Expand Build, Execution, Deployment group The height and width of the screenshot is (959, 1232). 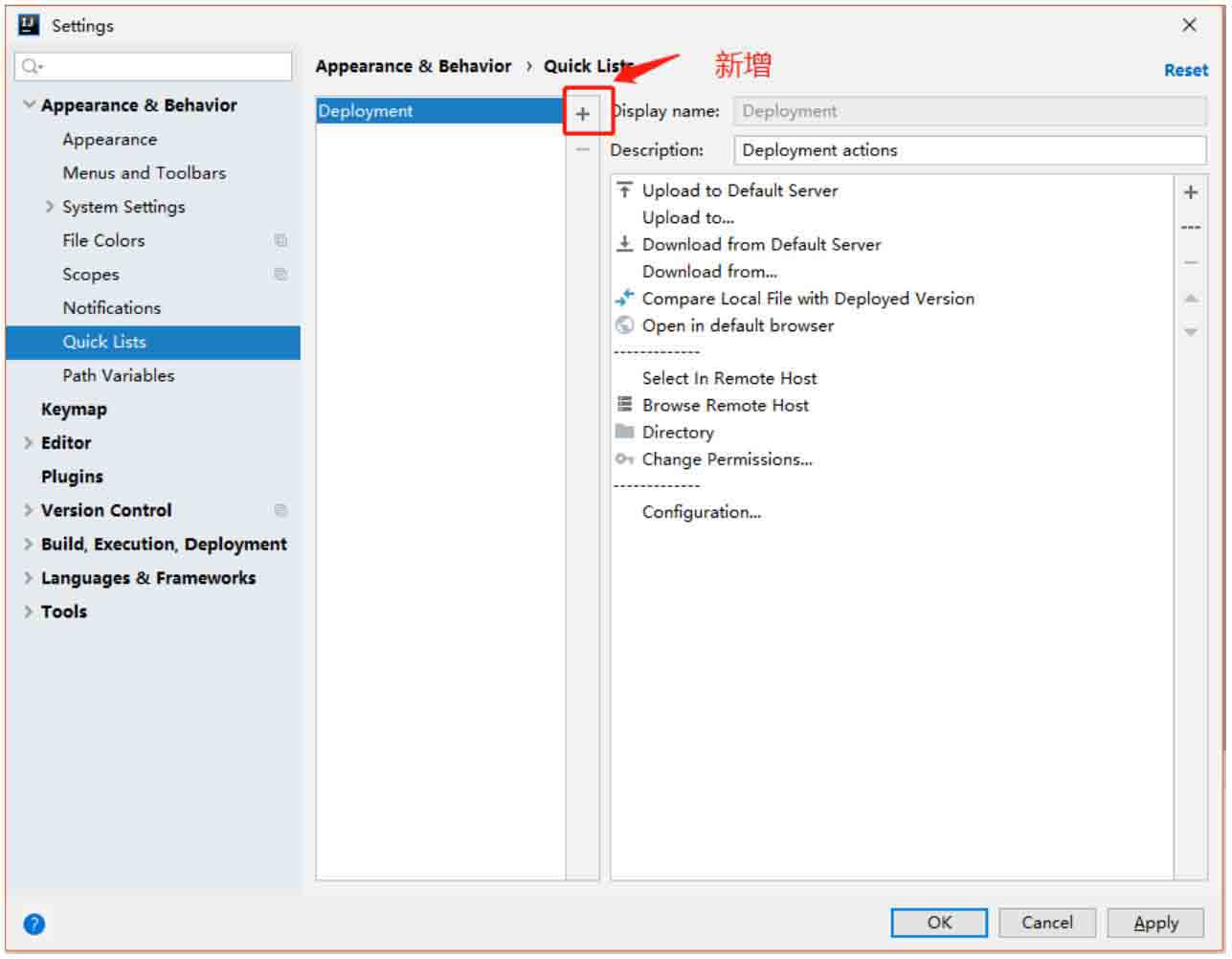(29, 544)
